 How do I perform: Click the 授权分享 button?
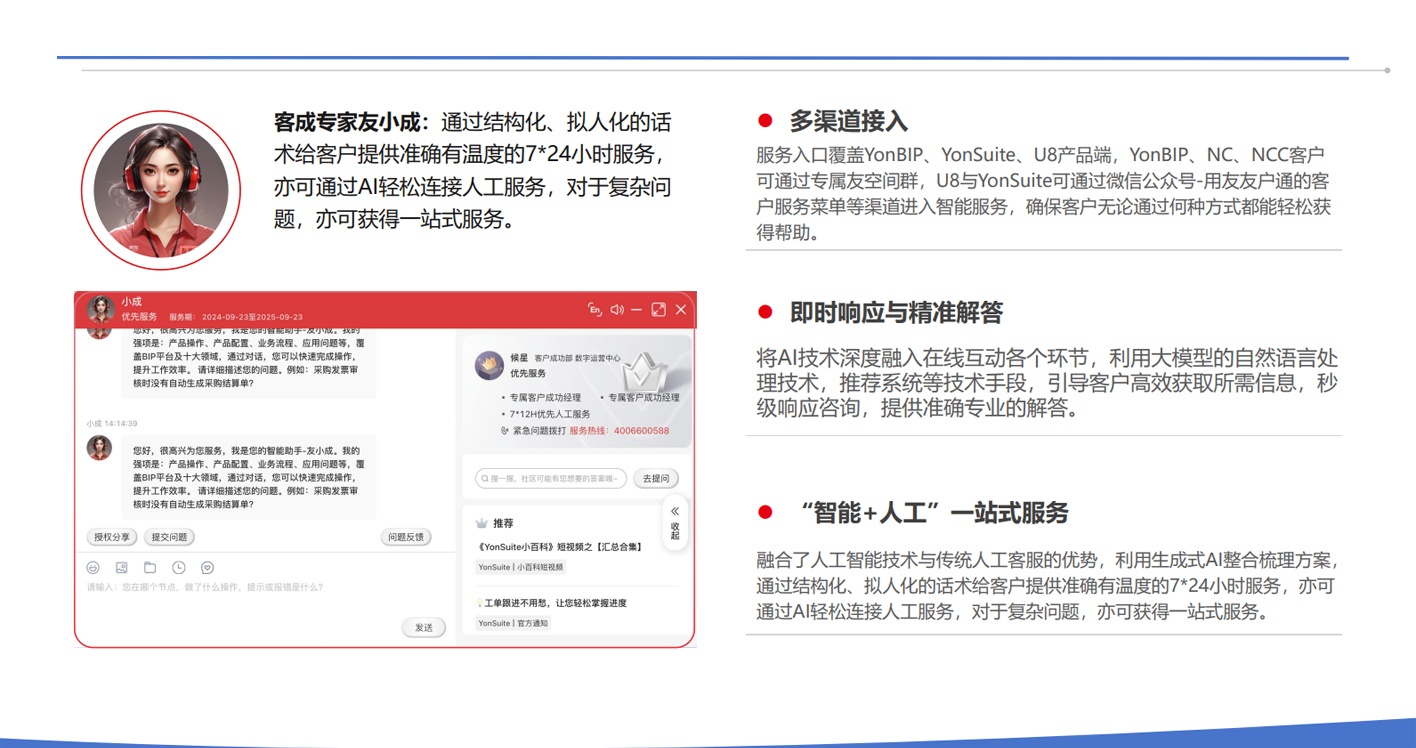112,537
